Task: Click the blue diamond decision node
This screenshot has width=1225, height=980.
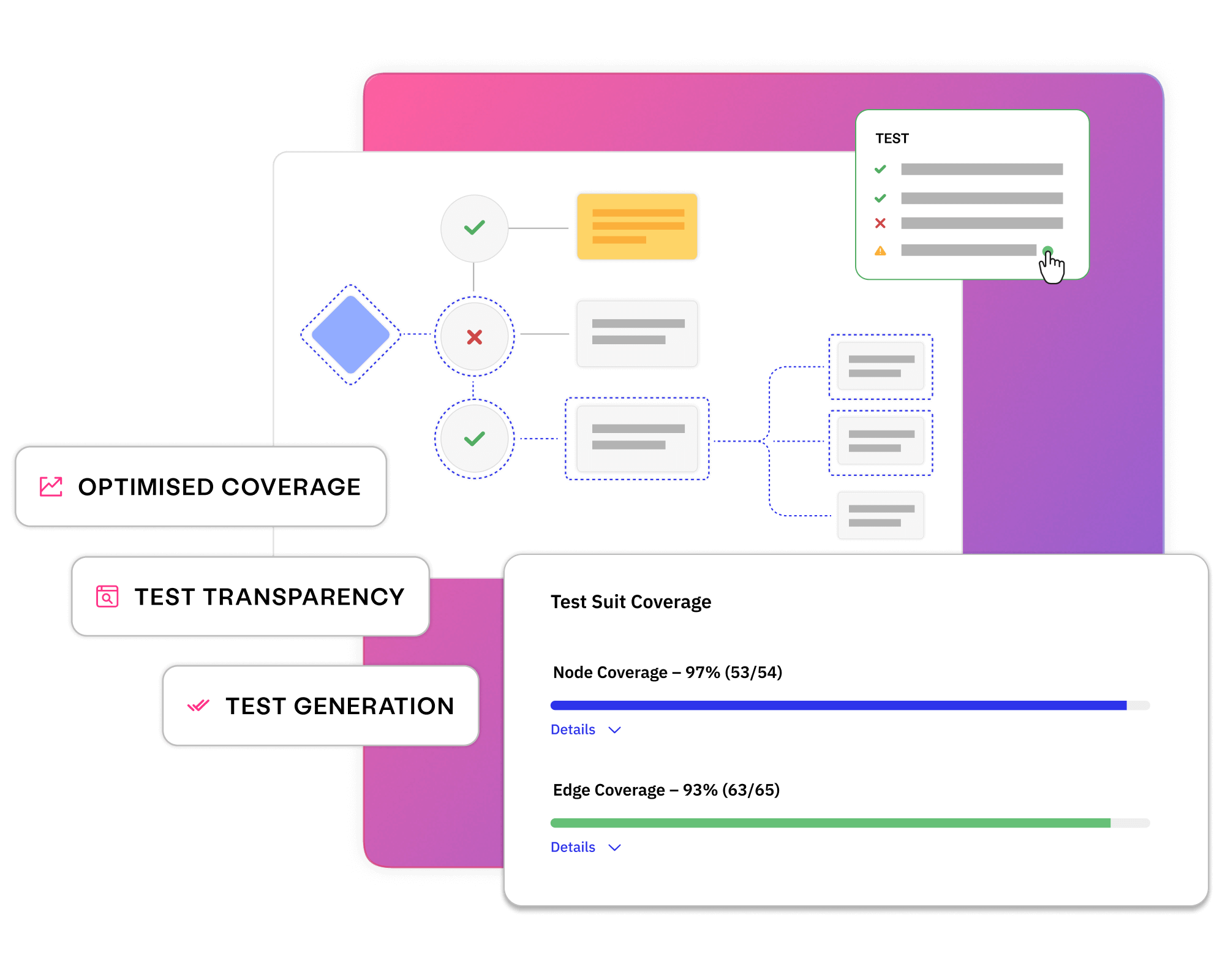Action: click(351, 335)
